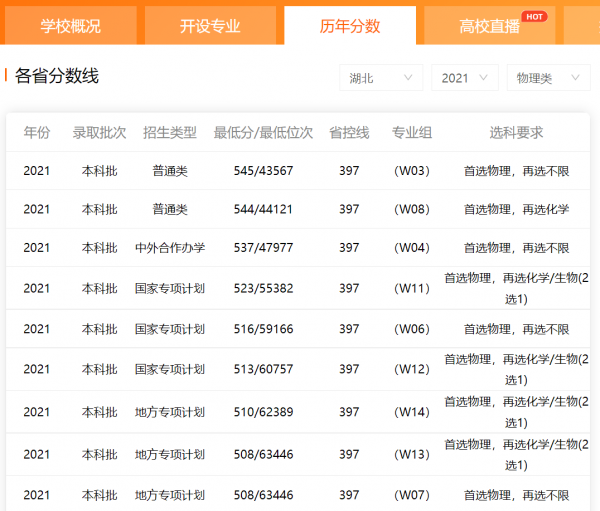Click the (W13) group cell
600x511 pixels.
[x=412, y=454]
